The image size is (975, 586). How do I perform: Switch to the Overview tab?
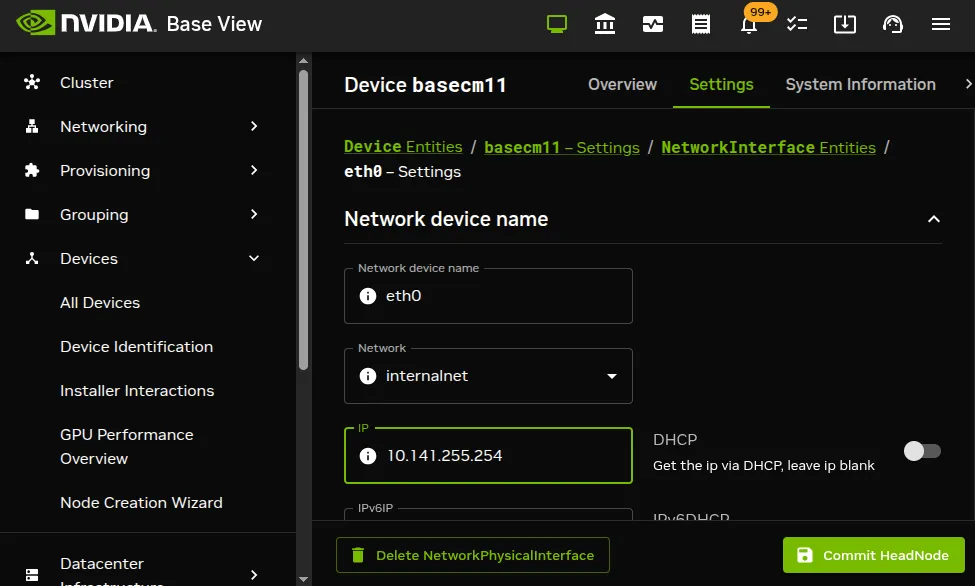(622, 84)
